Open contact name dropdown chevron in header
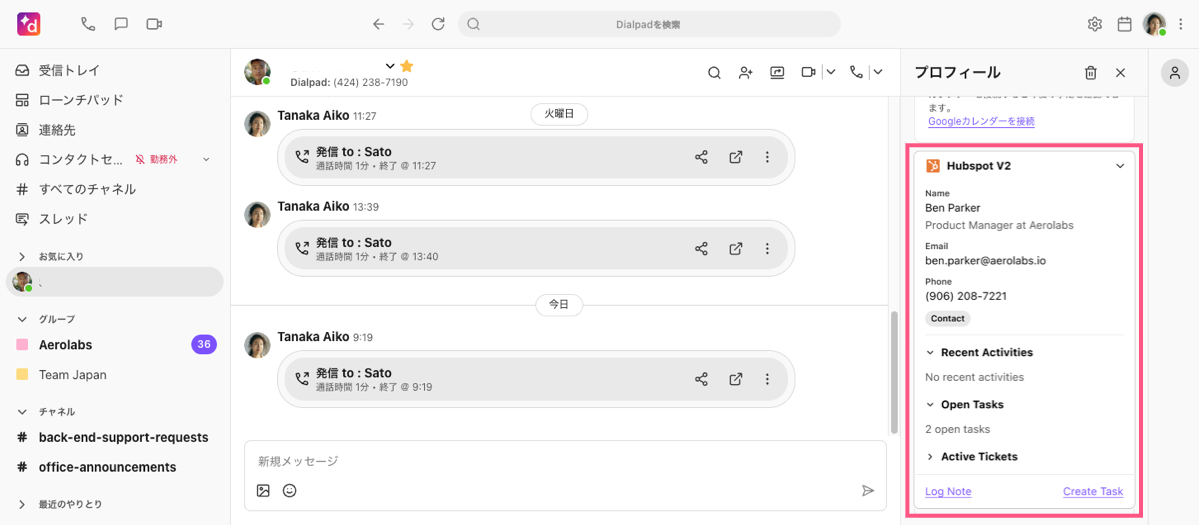This screenshot has width=1200, height=525. 390,66
